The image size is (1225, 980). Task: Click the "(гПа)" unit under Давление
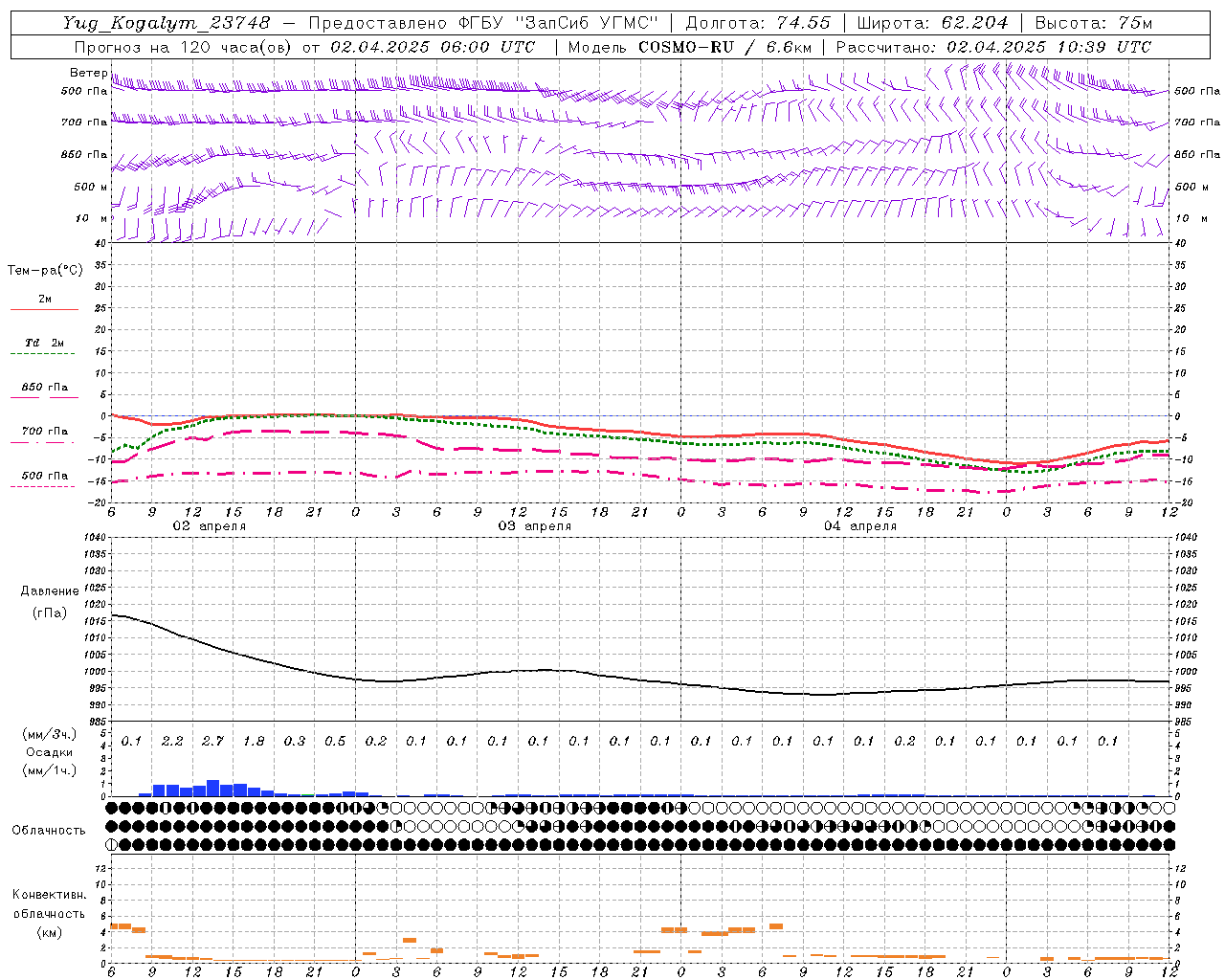[50, 613]
